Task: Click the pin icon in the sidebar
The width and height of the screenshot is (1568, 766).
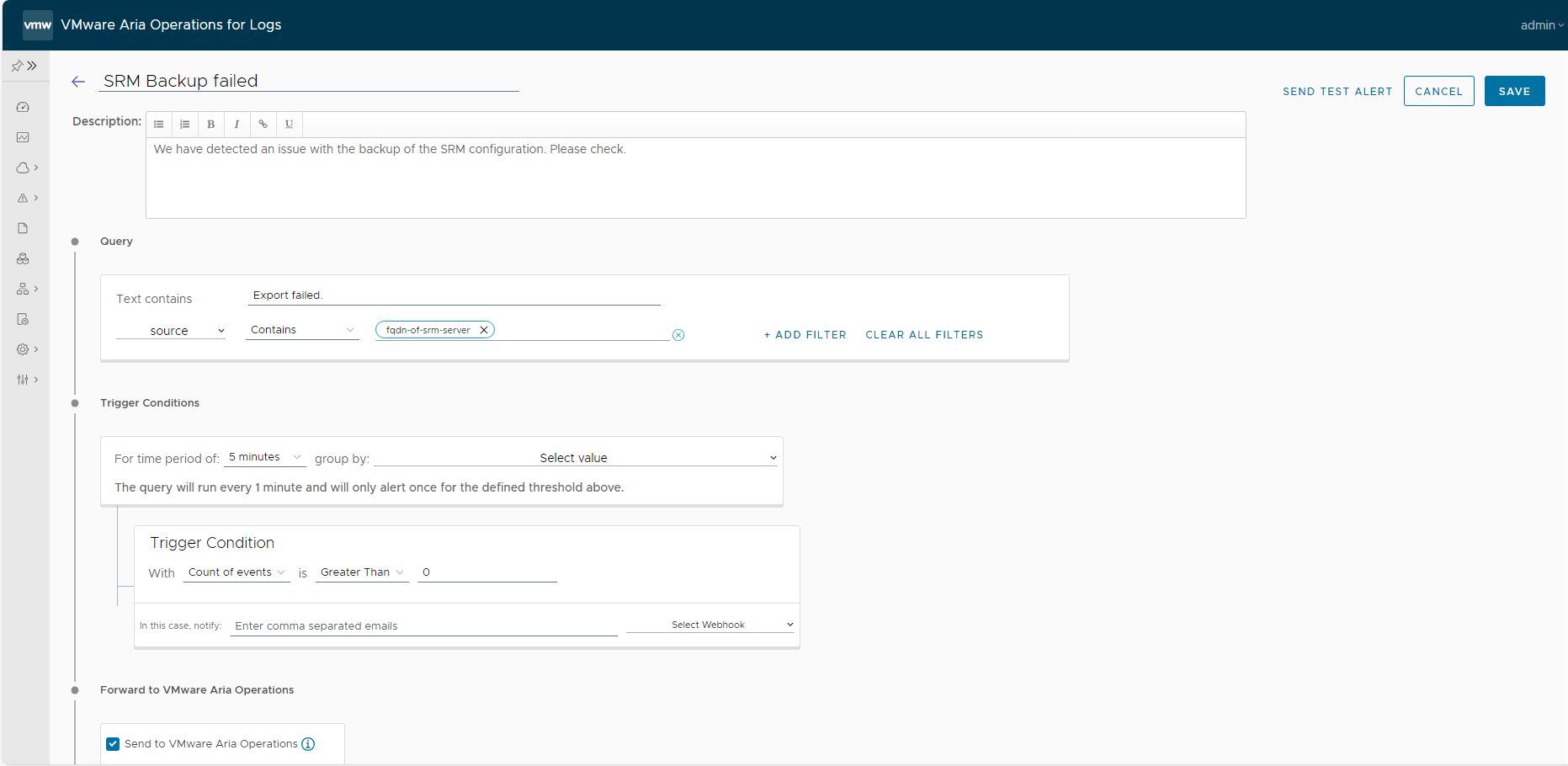Action: coord(17,66)
